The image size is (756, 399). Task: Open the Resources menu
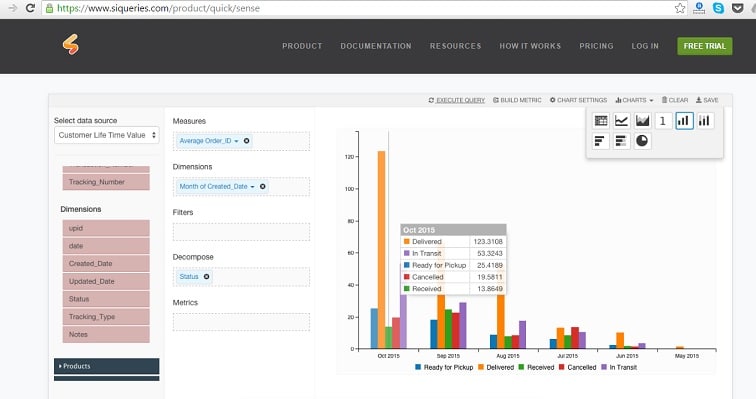click(x=455, y=46)
